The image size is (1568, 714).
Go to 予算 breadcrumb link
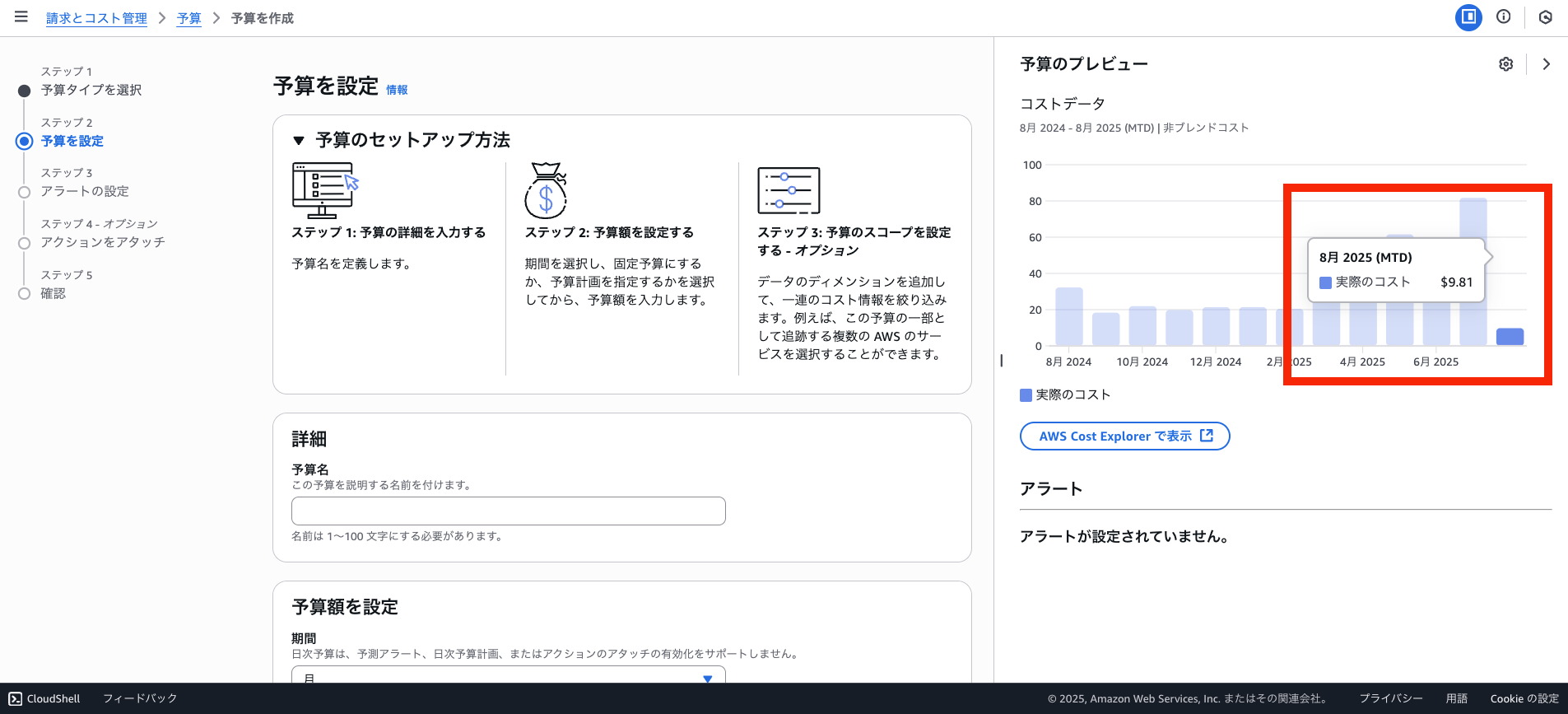click(188, 18)
